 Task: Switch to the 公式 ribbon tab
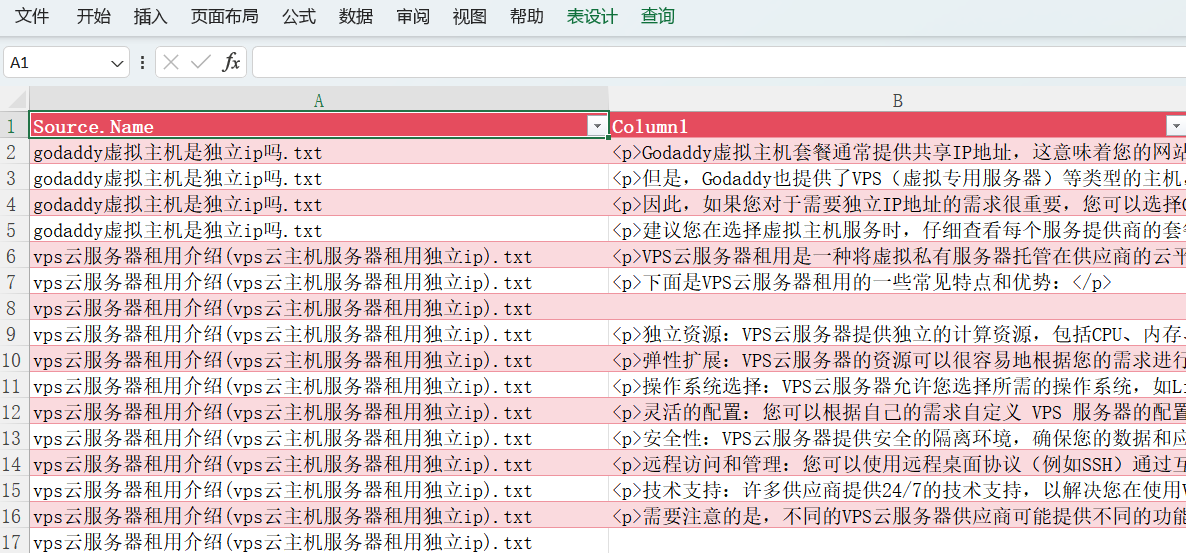(298, 16)
